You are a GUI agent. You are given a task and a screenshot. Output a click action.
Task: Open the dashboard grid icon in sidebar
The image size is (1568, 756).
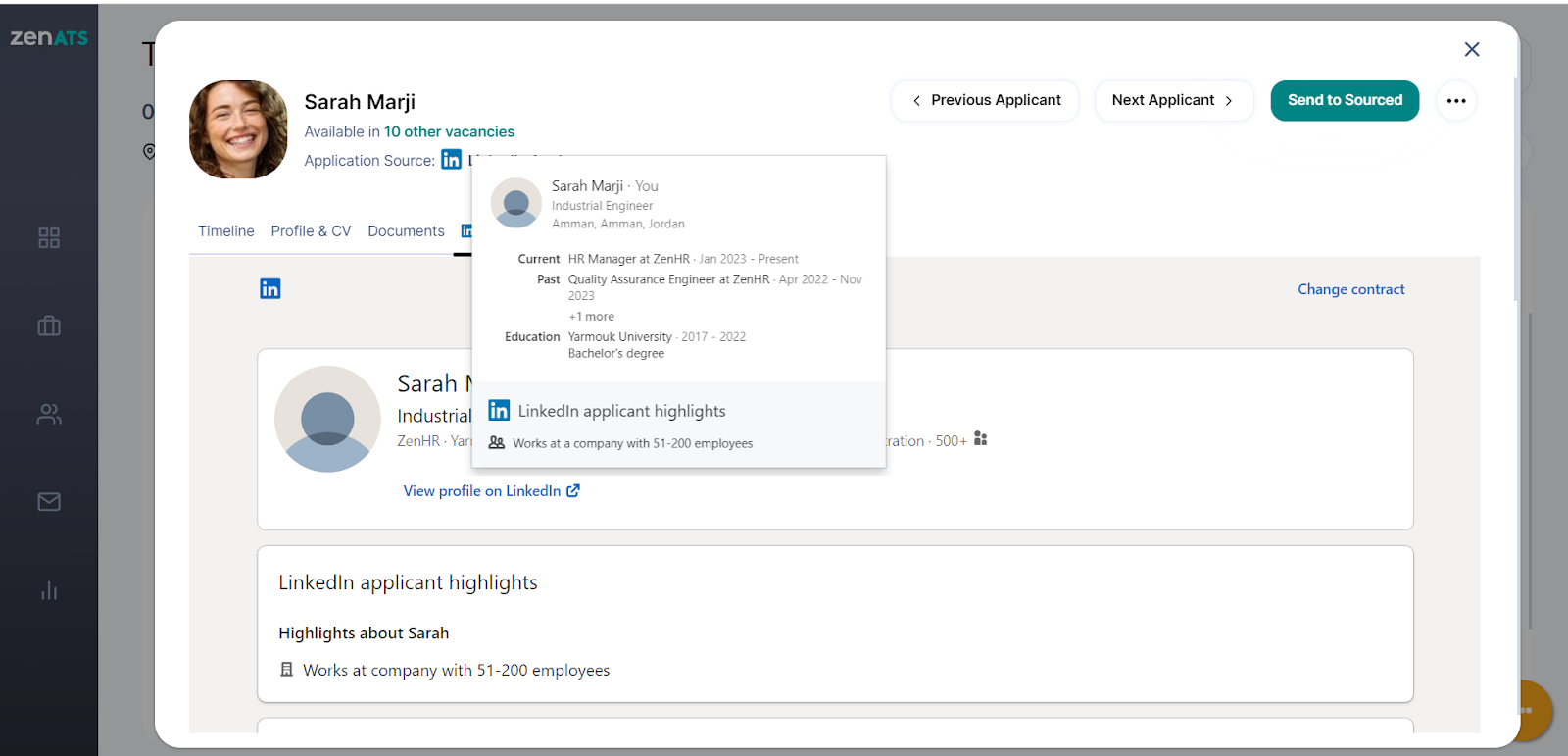(49, 237)
